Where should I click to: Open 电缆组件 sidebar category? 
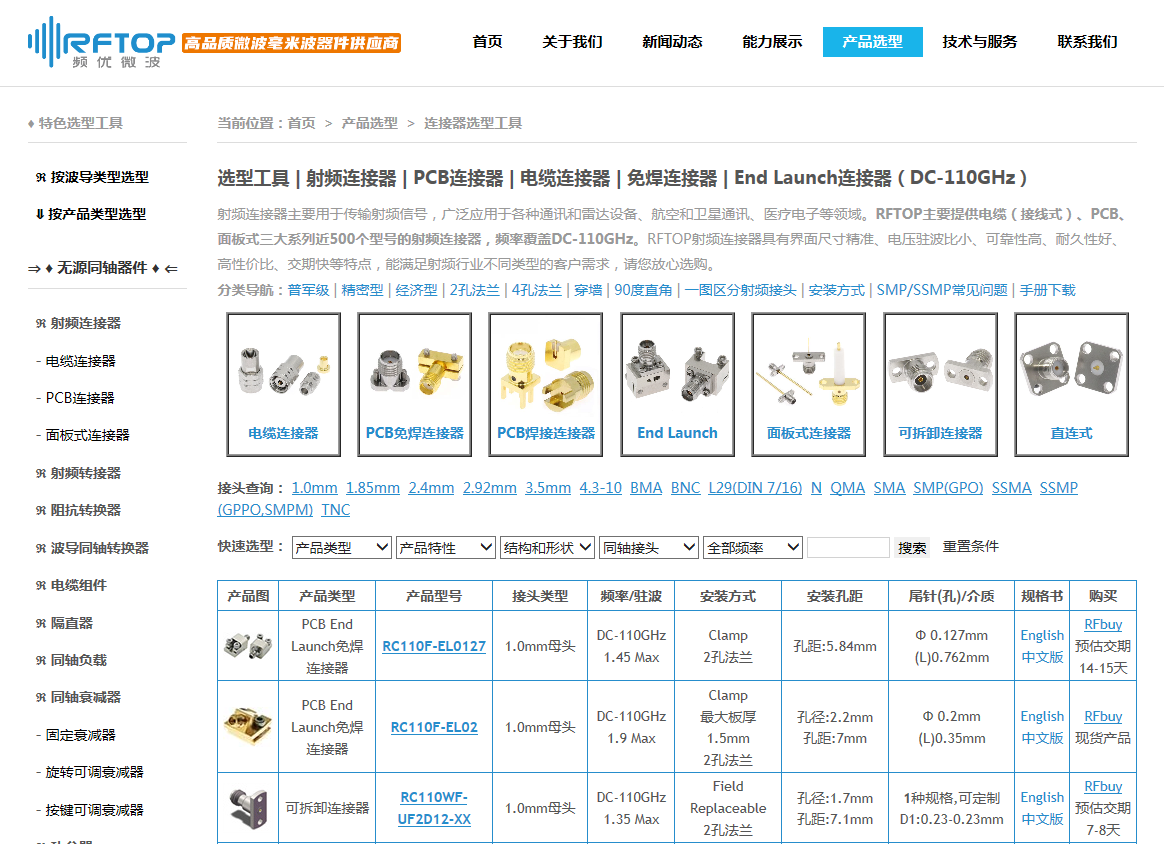[x=71, y=586]
